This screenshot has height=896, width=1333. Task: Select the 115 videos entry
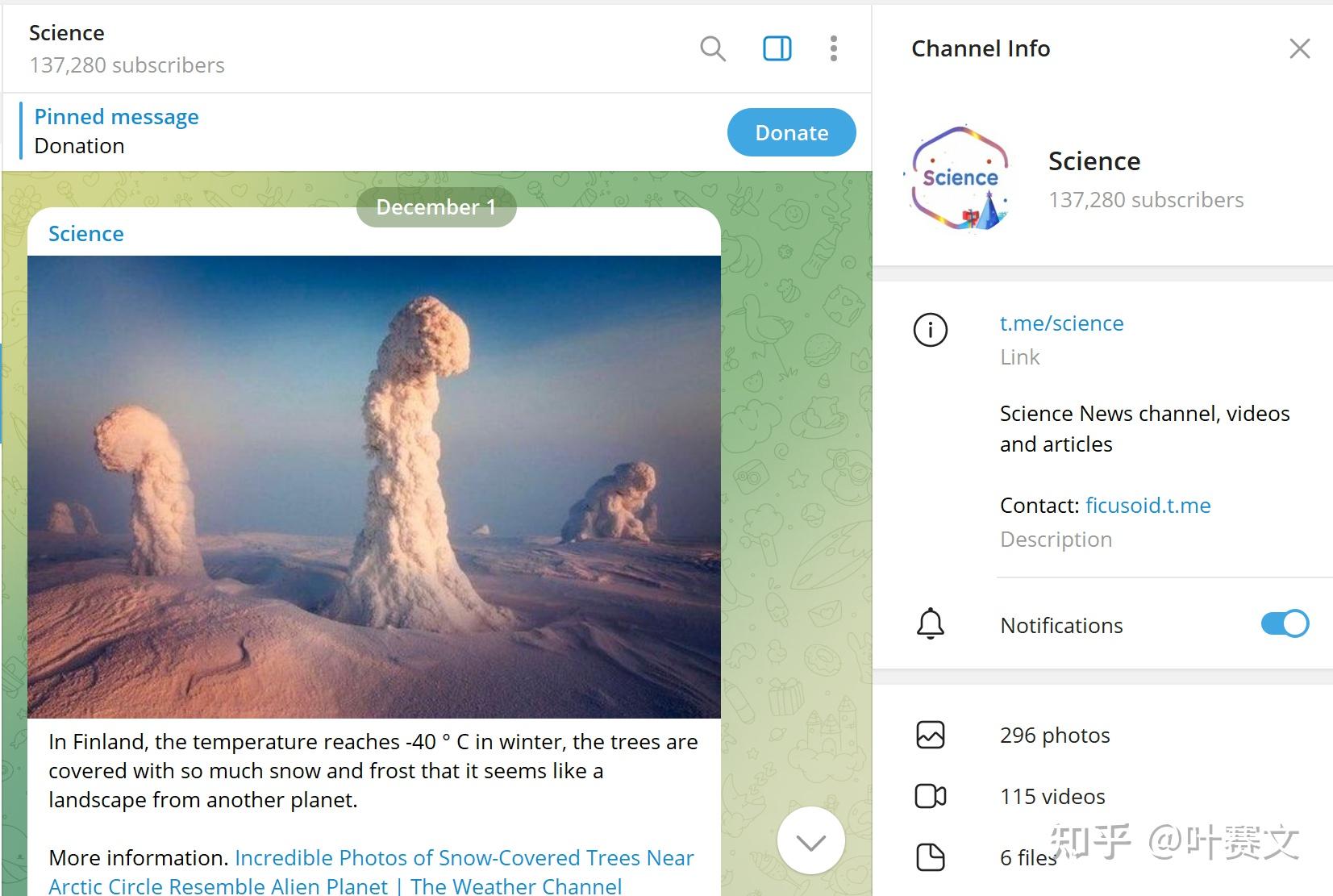pos(1052,797)
